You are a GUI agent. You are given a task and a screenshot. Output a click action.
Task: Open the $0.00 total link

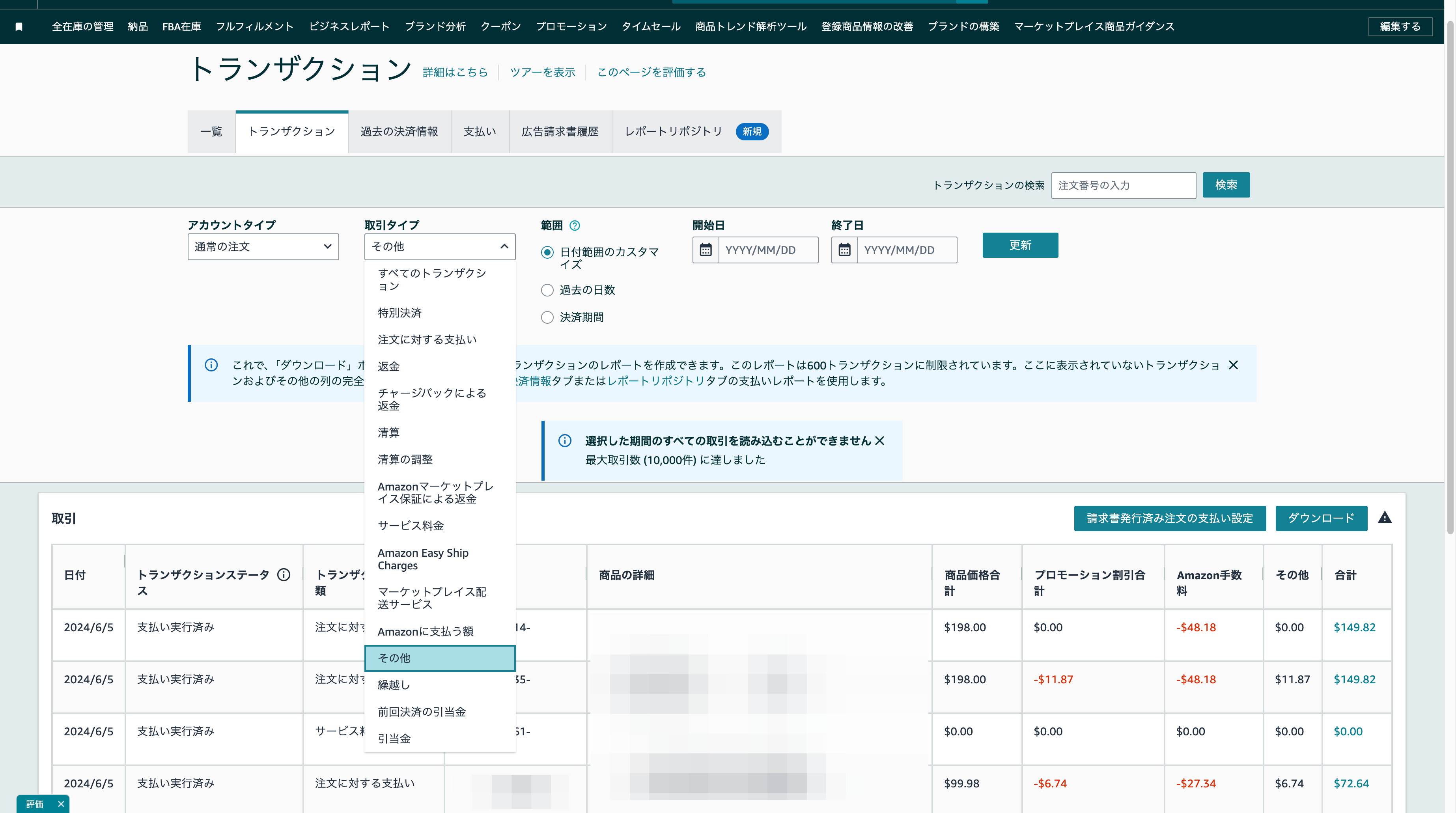(1348, 731)
